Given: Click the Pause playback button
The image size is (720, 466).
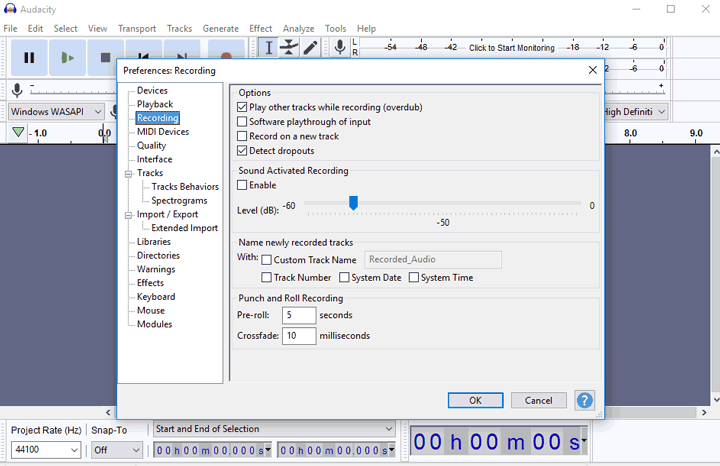Looking at the screenshot, I should click(x=29, y=58).
